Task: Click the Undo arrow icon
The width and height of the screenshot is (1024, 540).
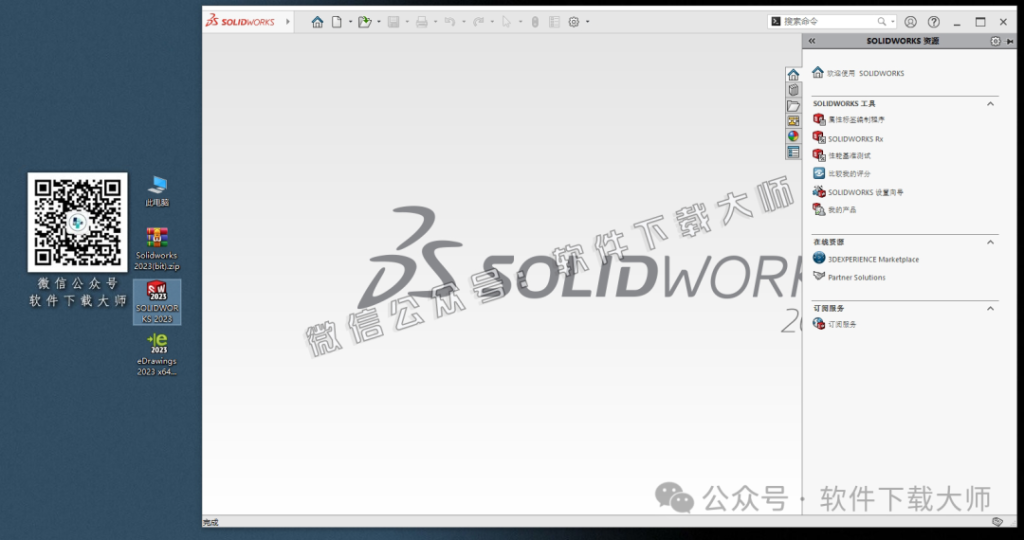Action: [x=450, y=22]
